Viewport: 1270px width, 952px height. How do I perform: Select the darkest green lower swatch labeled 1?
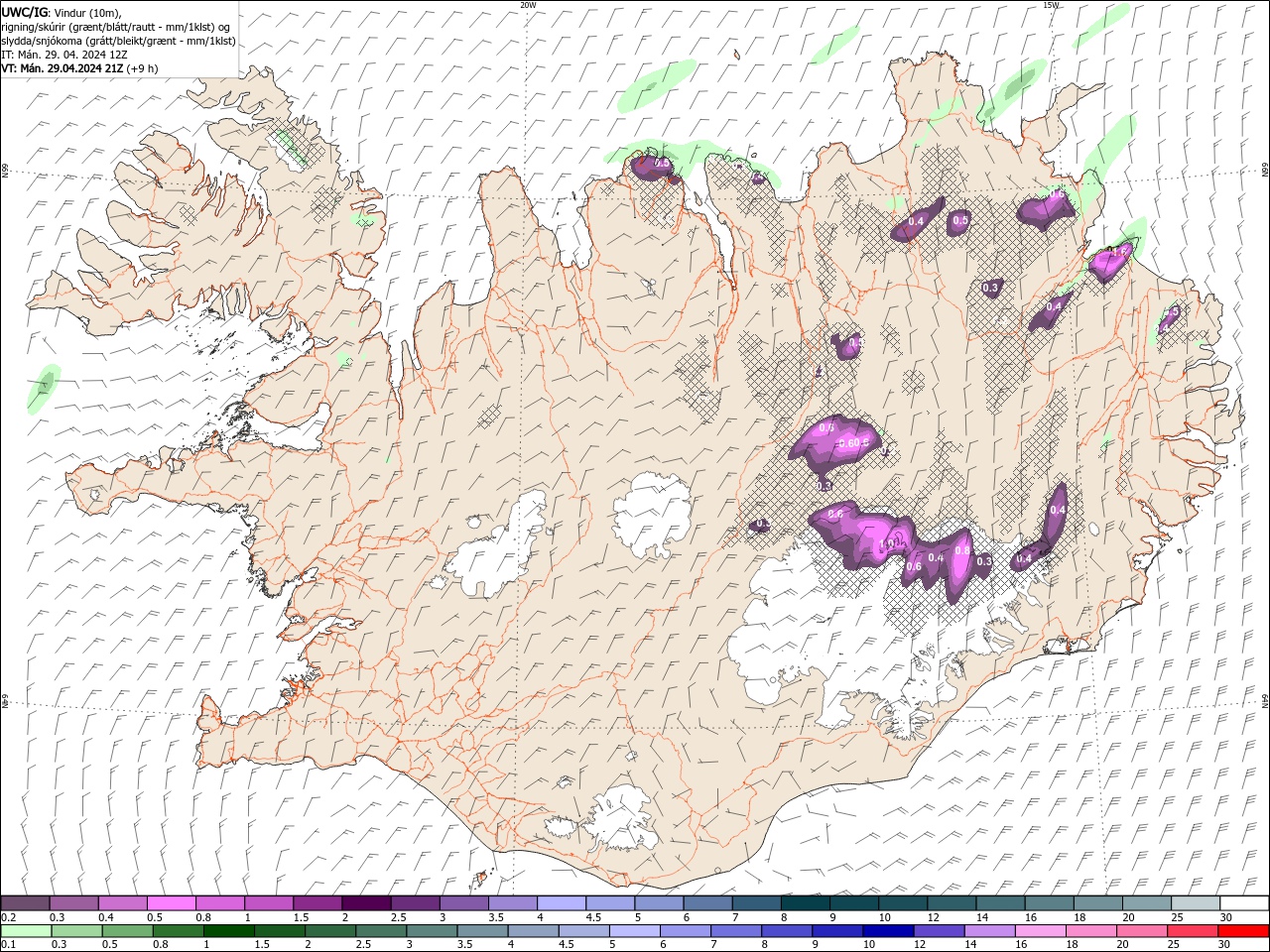(228, 931)
